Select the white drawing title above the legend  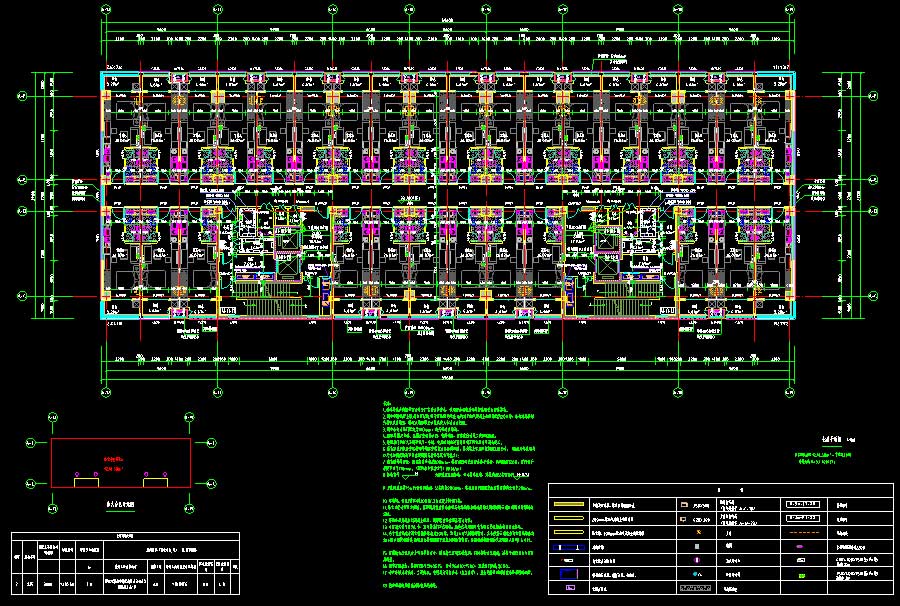pyautogui.click(x=838, y=440)
